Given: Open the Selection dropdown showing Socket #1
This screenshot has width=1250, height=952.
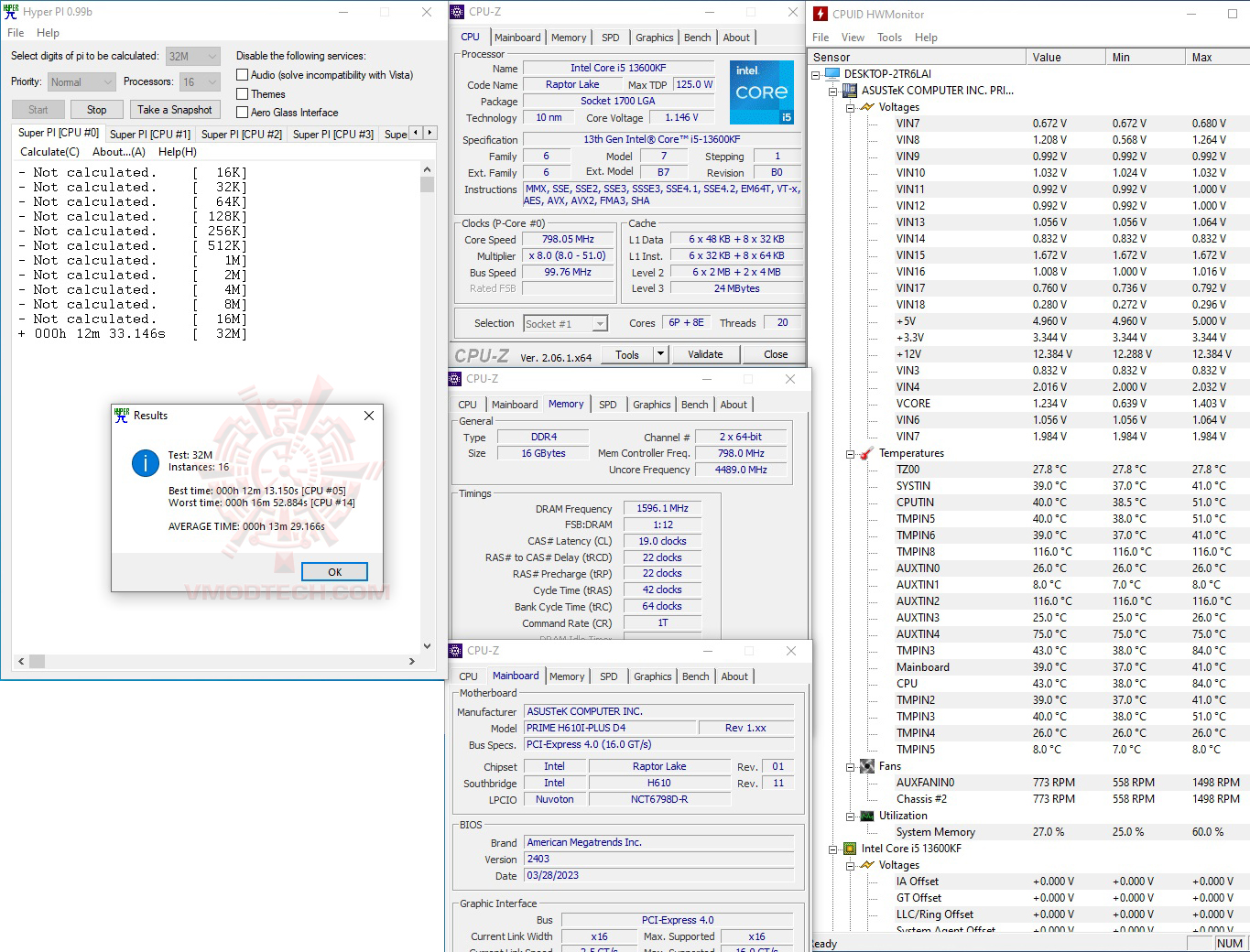Looking at the screenshot, I should click(566, 323).
